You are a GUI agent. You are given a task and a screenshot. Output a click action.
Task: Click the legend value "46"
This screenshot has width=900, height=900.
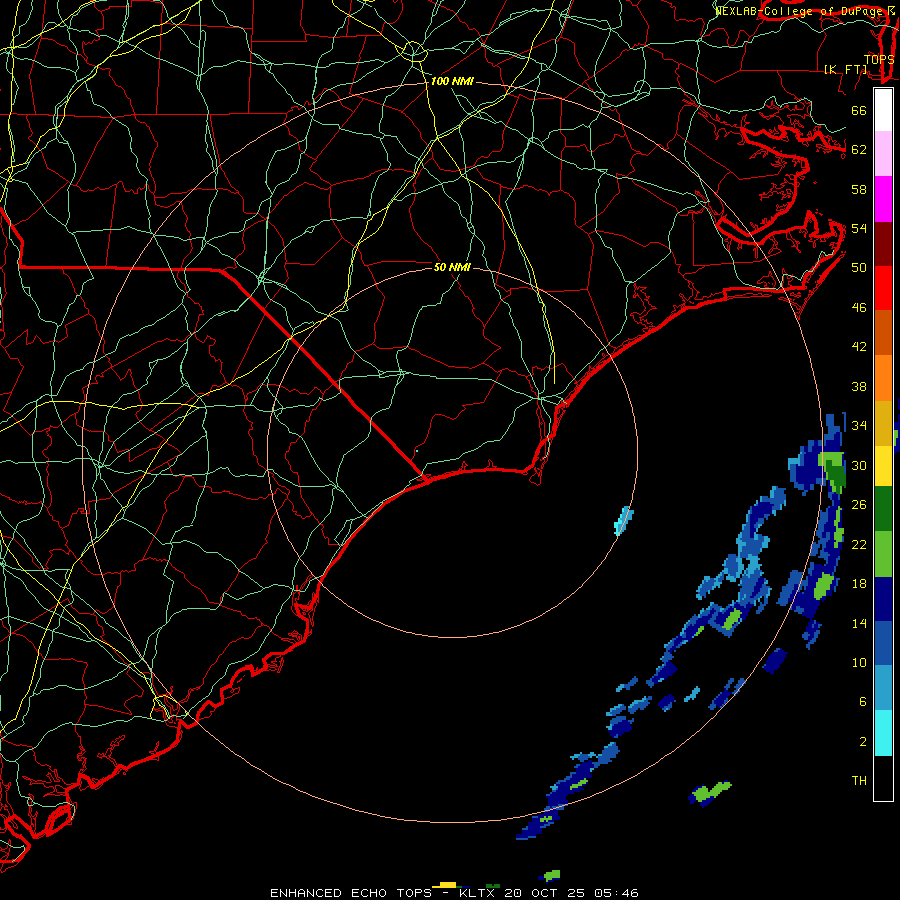pyautogui.click(x=859, y=308)
